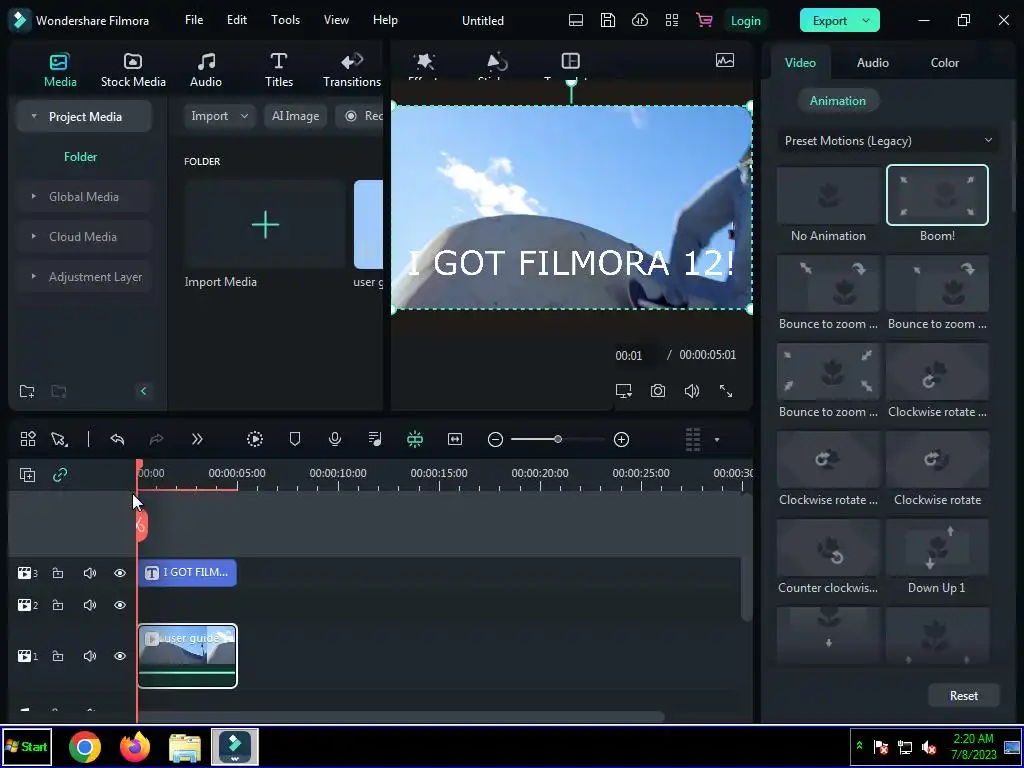Screen dimensions: 1024x768
Task: Open the preview display settings icon
Action: [624, 391]
